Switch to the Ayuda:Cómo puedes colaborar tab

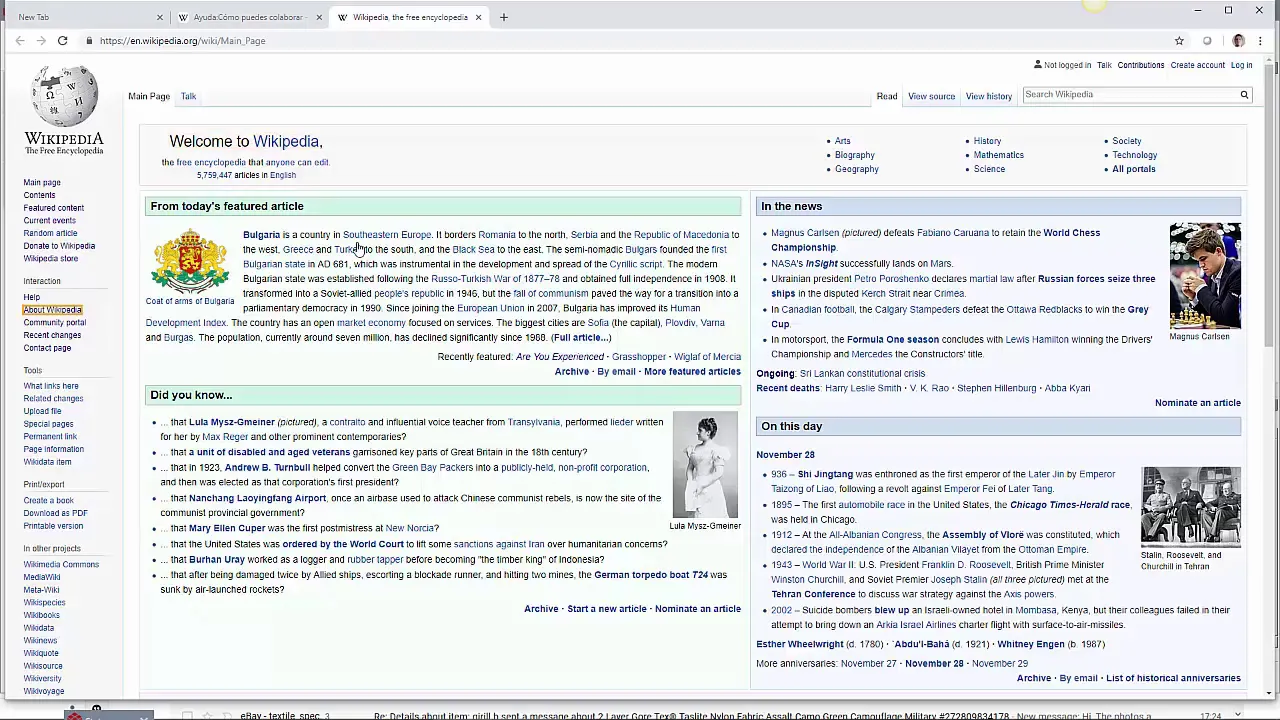(x=248, y=17)
